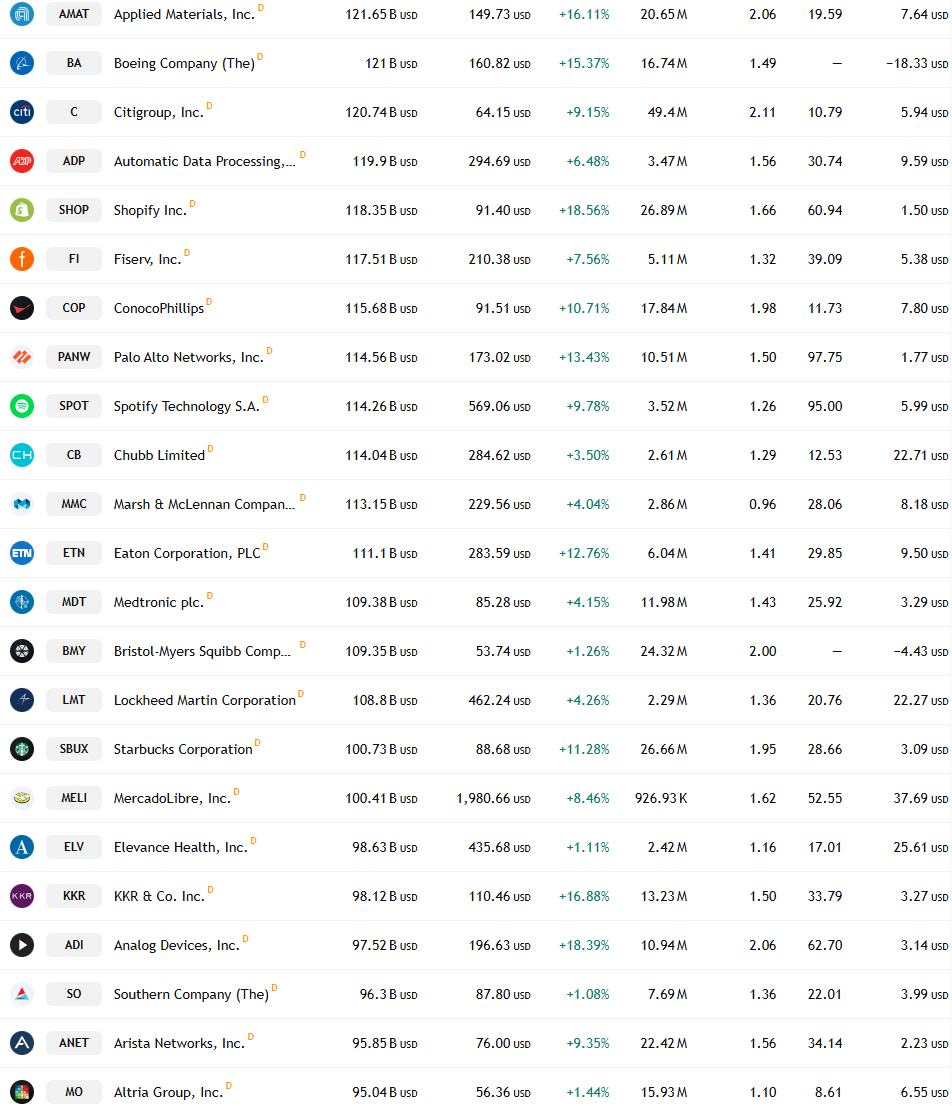Viewport: 952px width, 1106px height.
Task: Click Altria P/E value 8.61
Action: (828, 1093)
